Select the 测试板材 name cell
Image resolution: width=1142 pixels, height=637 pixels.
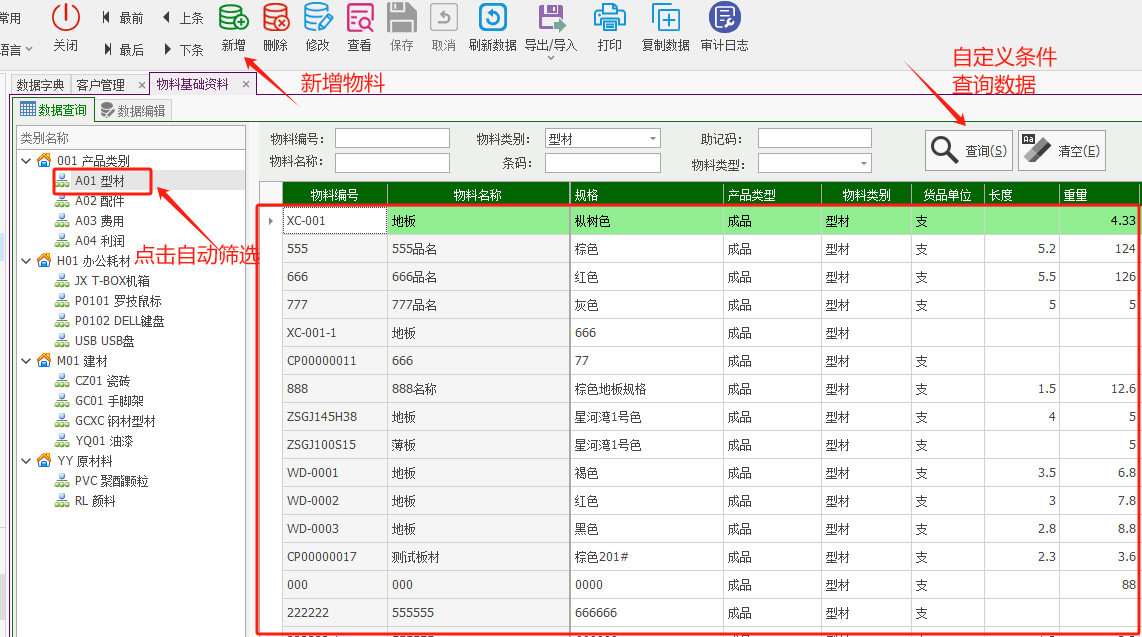click(x=478, y=556)
